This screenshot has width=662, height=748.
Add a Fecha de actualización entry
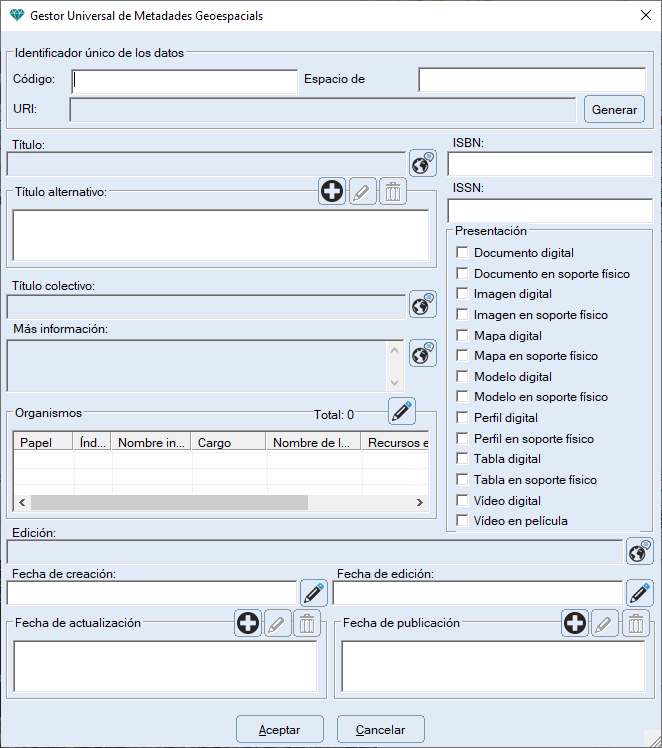(248, 624)
